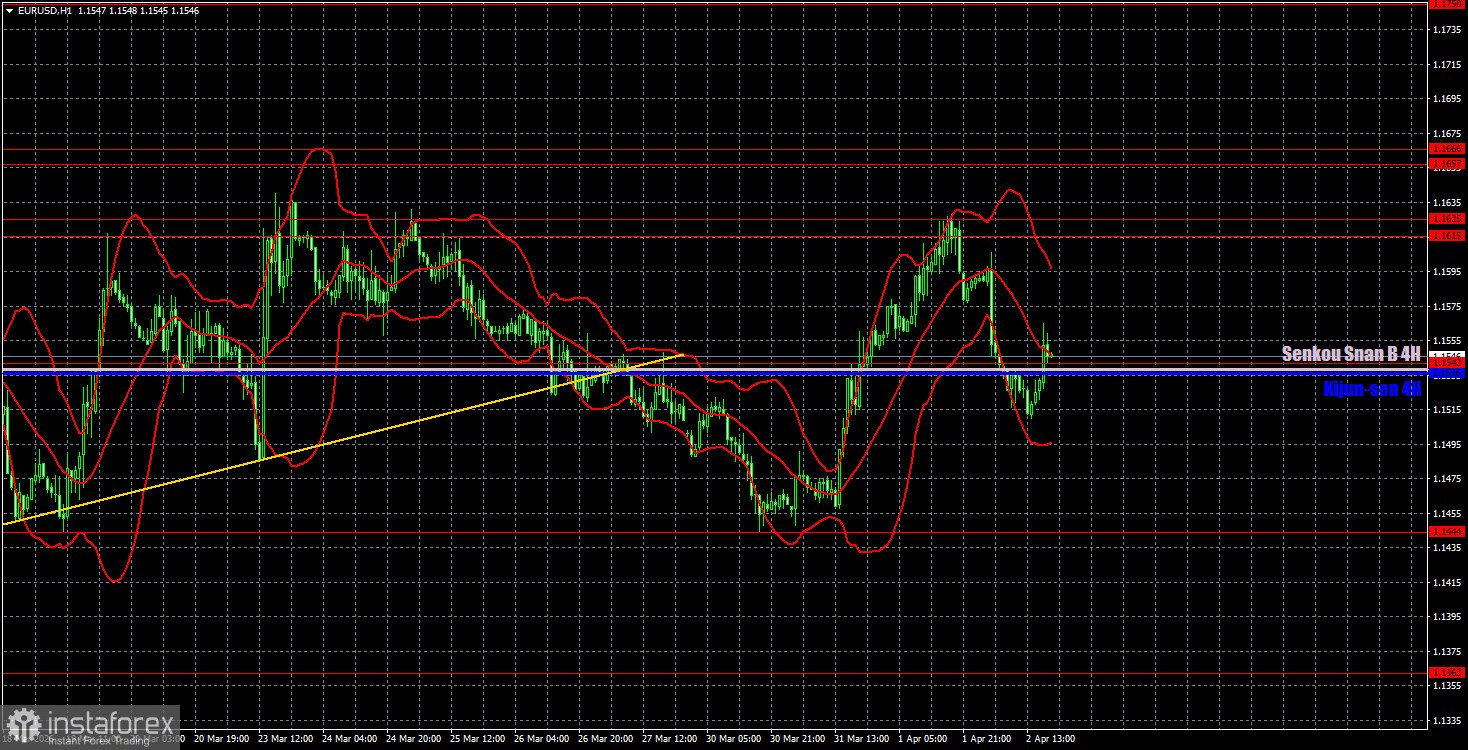Click the 27 Mar 12:00 time label

click(669, 739)
